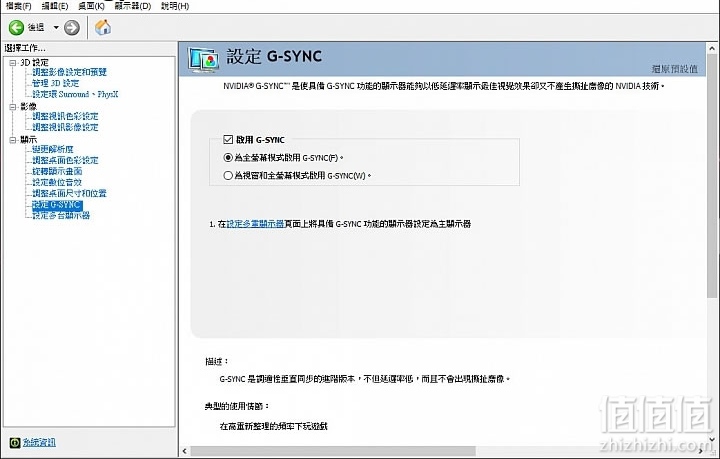720x459 pixels.
Task: Toggle the 啟用 G-SYNC checkbox
Action: [228, 140]
